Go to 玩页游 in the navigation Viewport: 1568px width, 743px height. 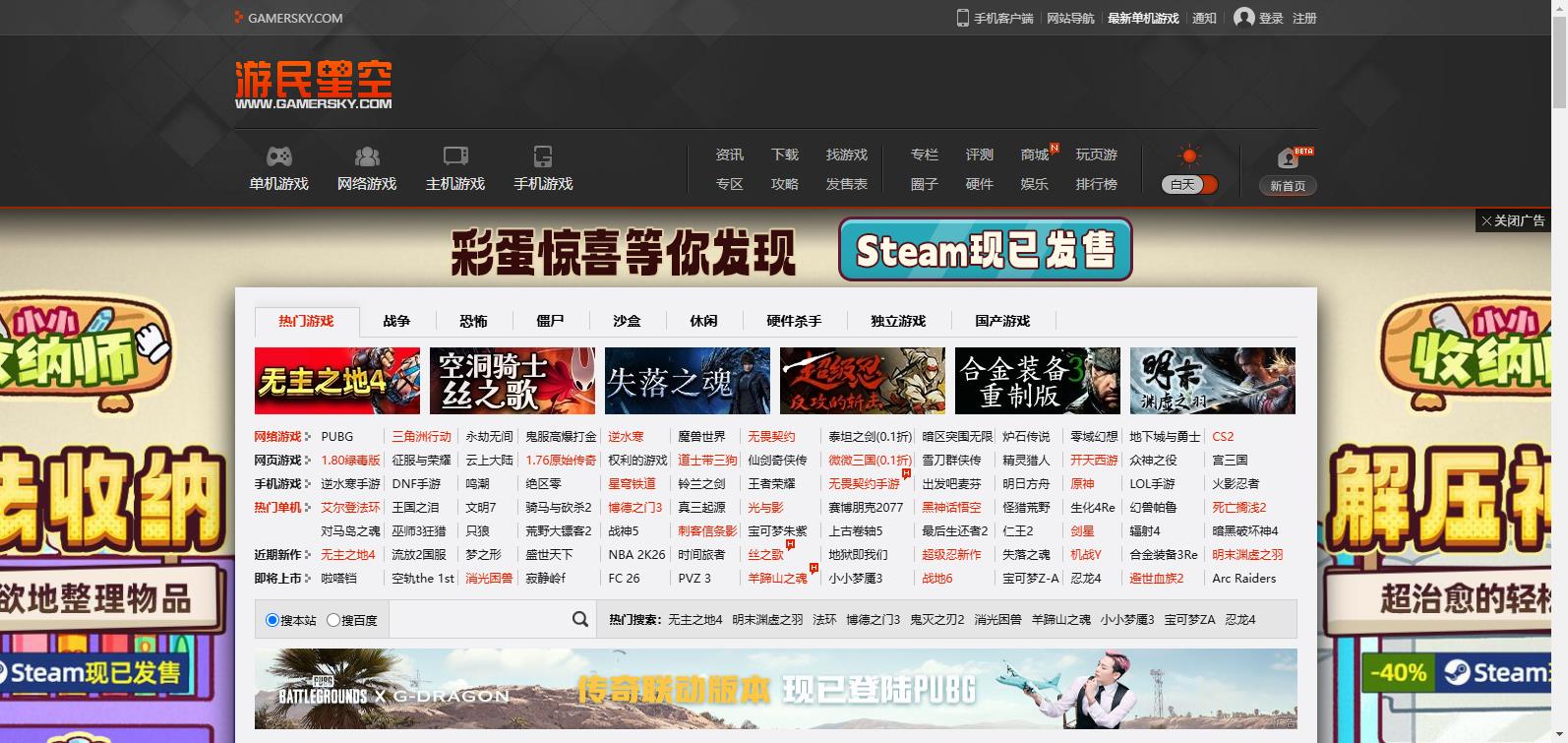[x=1097, y=155]
